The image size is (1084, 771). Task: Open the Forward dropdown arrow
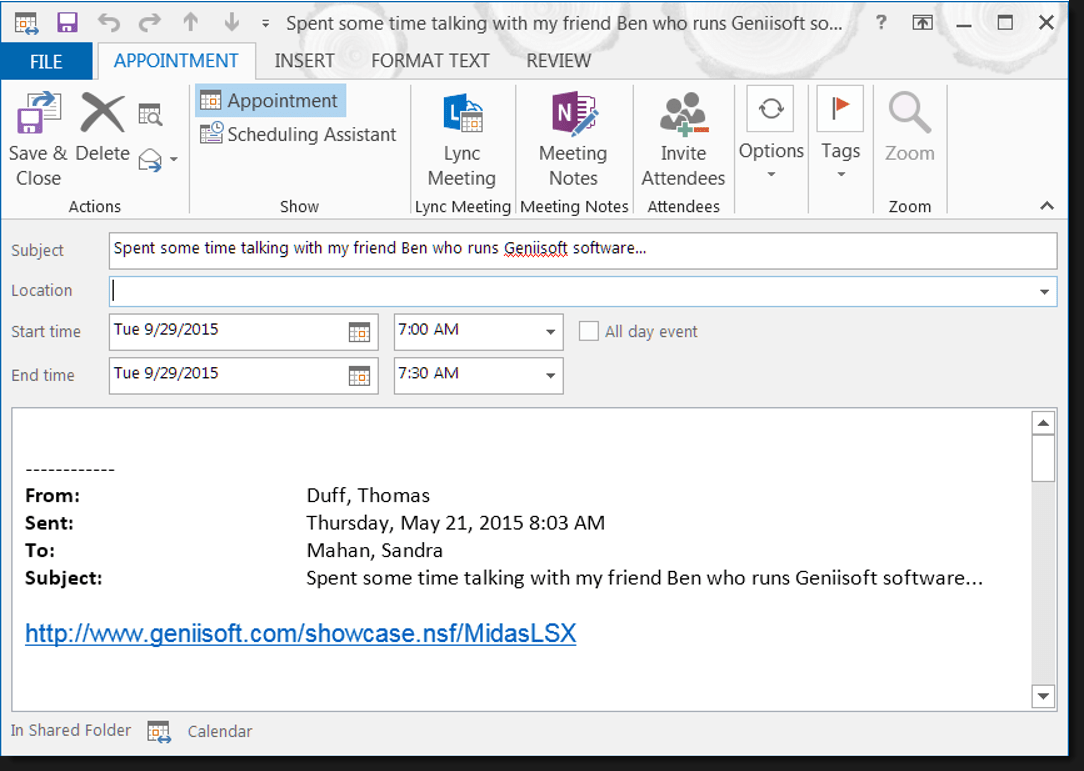[x=174, y=160]
